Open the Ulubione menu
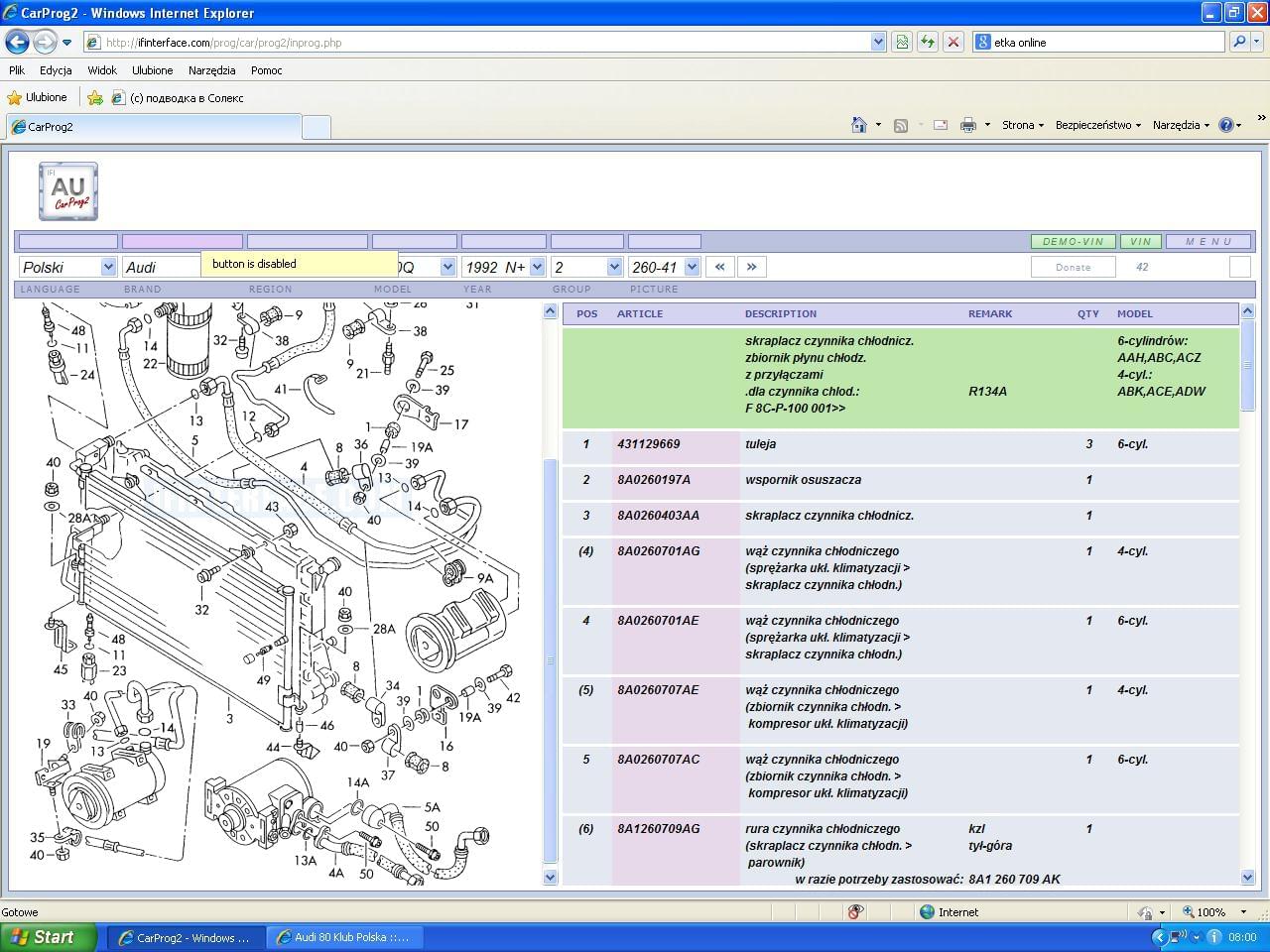 tap(152, 70)
